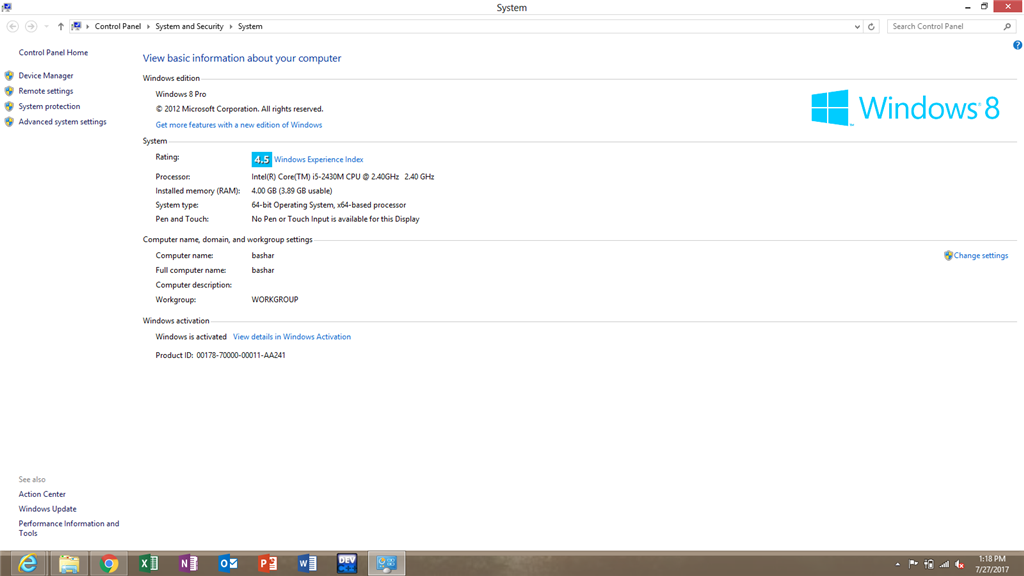
Task: Click the network signal tray icon
Action: [944, 564]
